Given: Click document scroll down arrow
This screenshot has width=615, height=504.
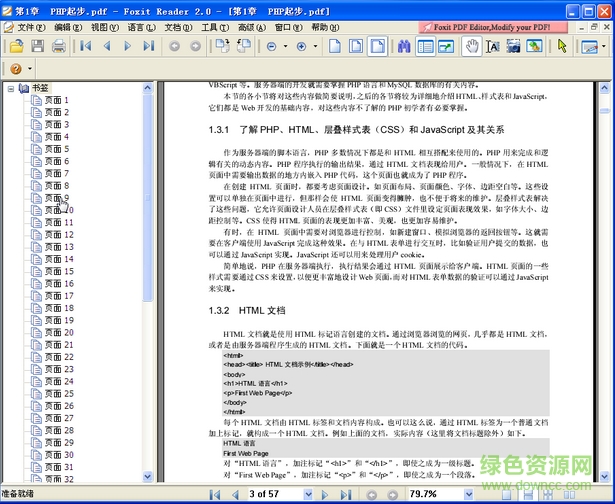Looking at the screenshot, I should [604, 477].
